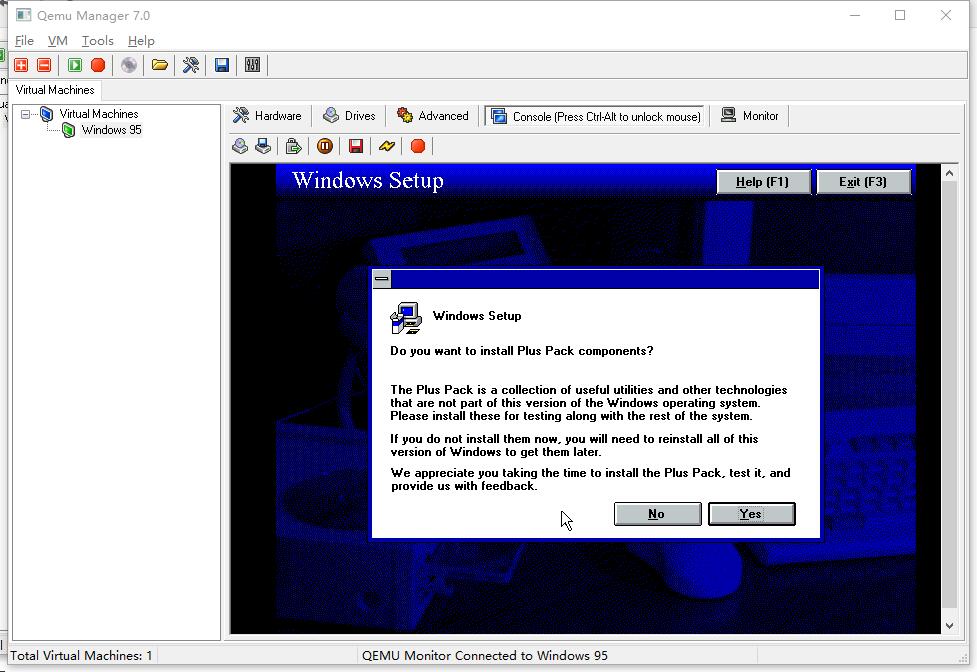Click the dialog system menu dash button
This screenshot has width=977, height=672.
382,279
